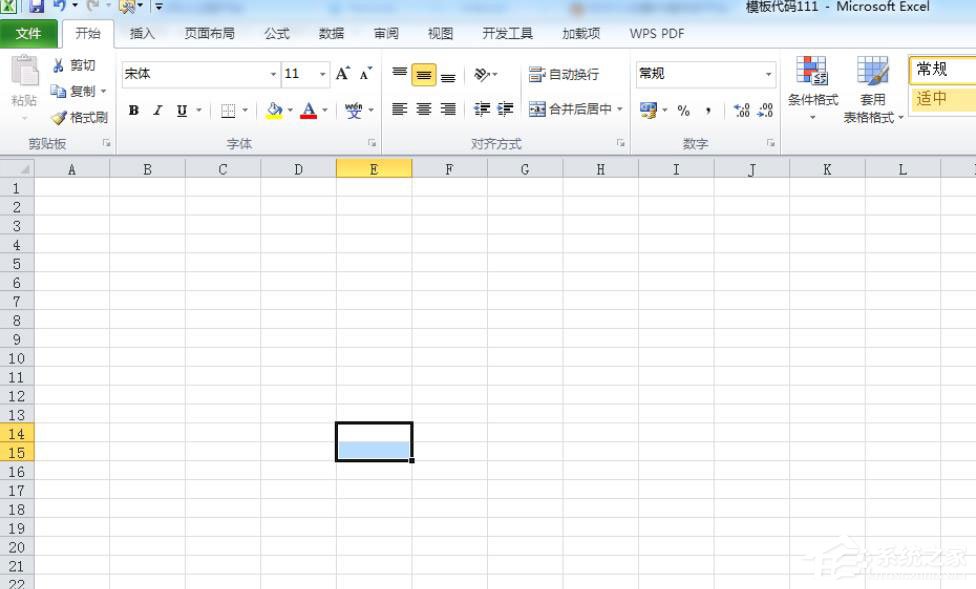Expand the number format 常规 dropdown
Image resolution: width=976 pixels, height=589 pixels.
click(770, 73)
